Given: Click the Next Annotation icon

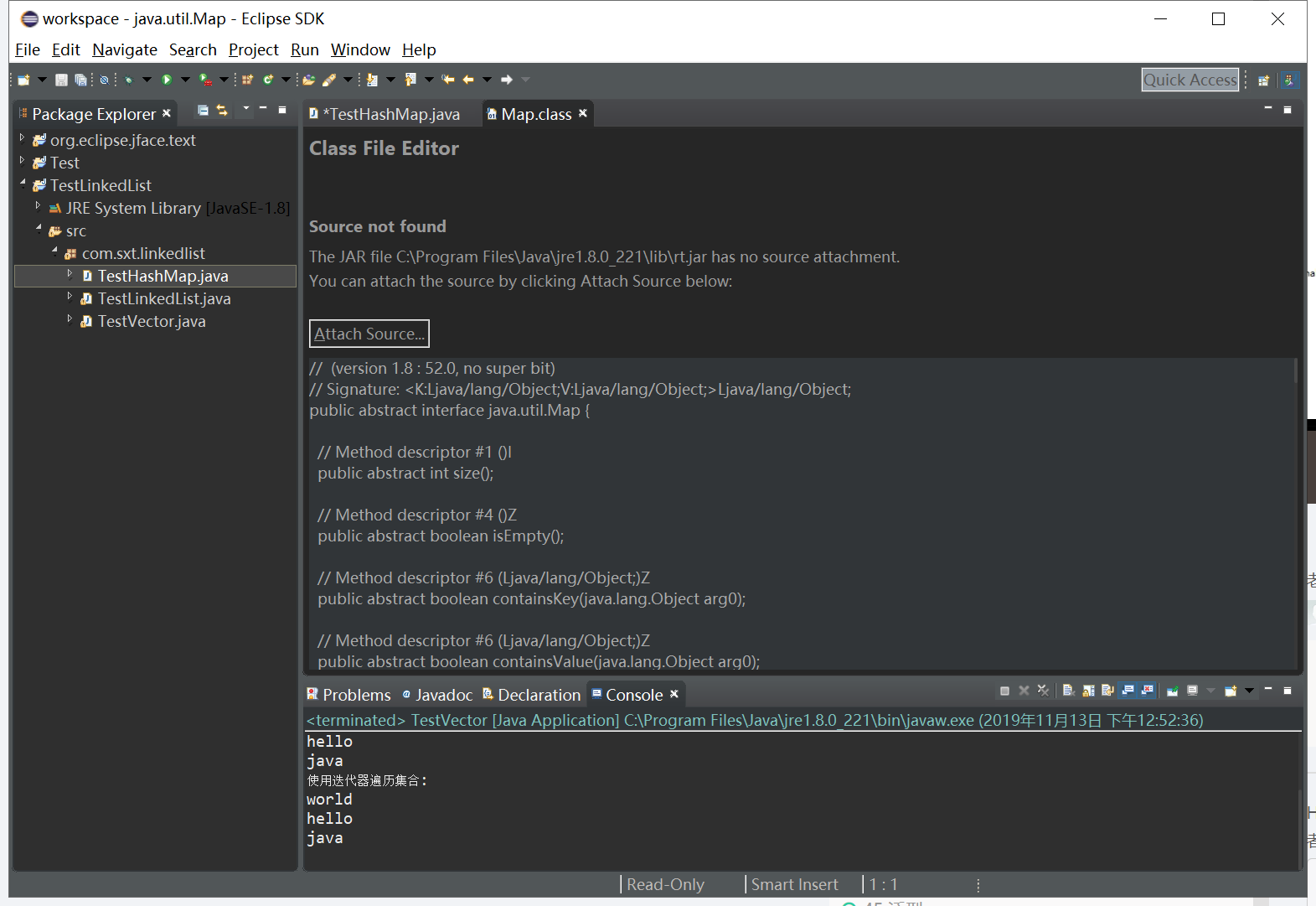Looking at the screenshot, I should point(372,80).
